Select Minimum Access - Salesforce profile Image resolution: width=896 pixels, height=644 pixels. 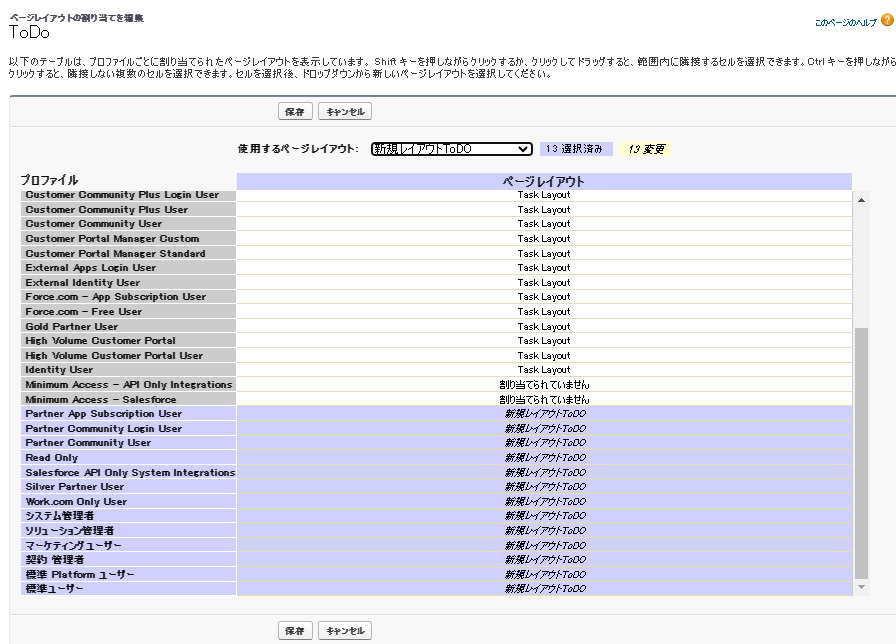coord(129,399)
